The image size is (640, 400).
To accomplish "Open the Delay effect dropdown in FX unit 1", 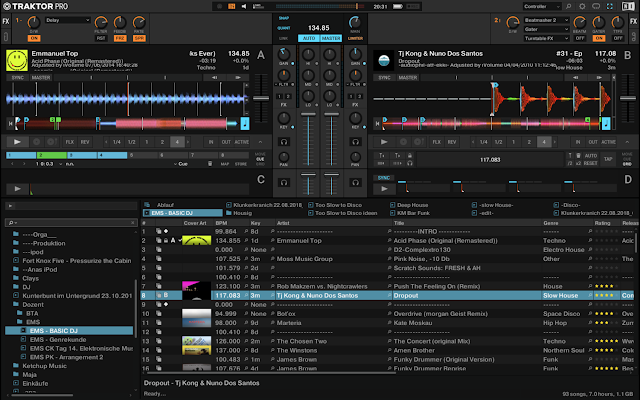I will pos(68,20).
